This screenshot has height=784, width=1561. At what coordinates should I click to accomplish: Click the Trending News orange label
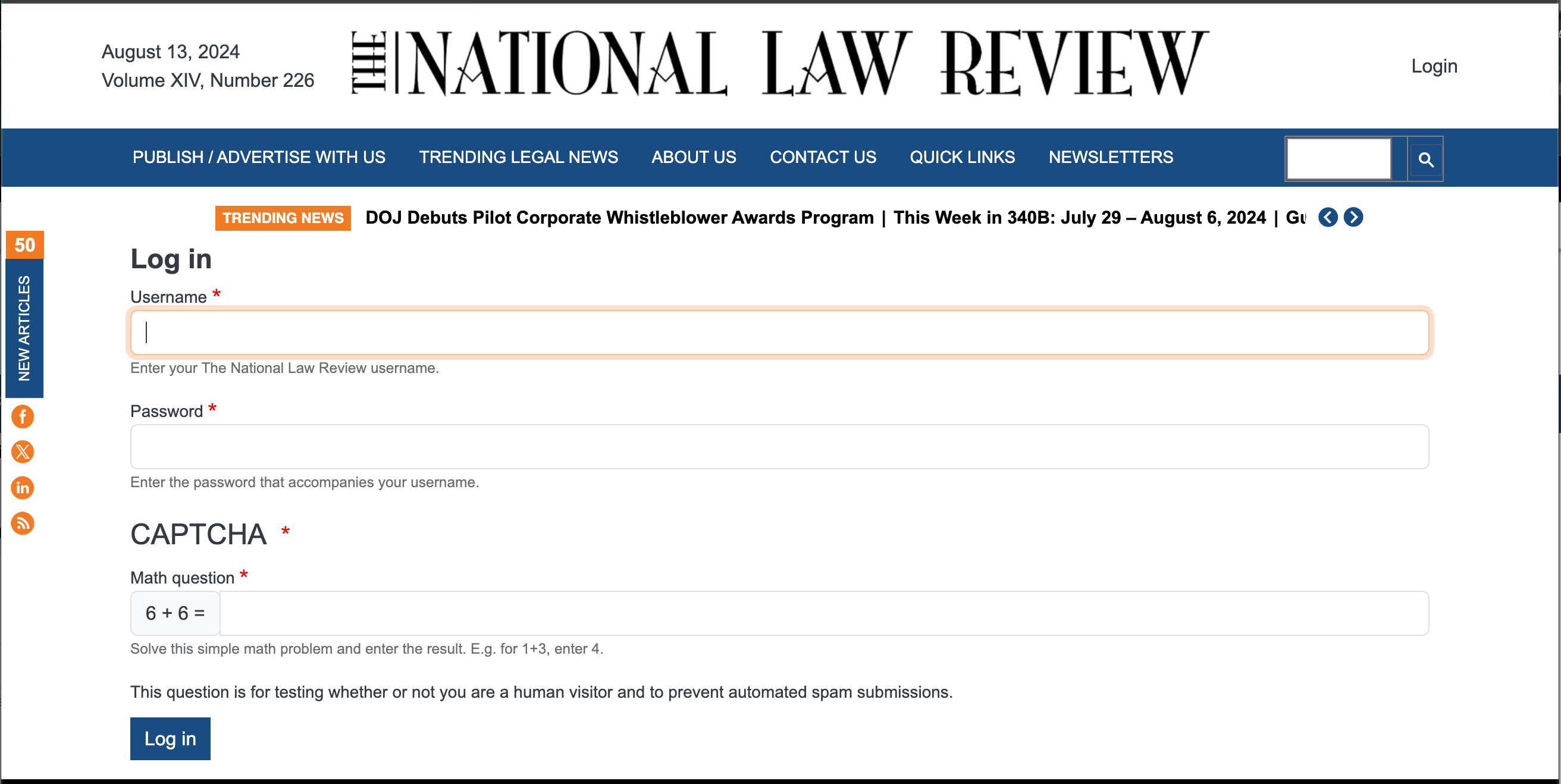pyautogui.click(x=283, y=218)
